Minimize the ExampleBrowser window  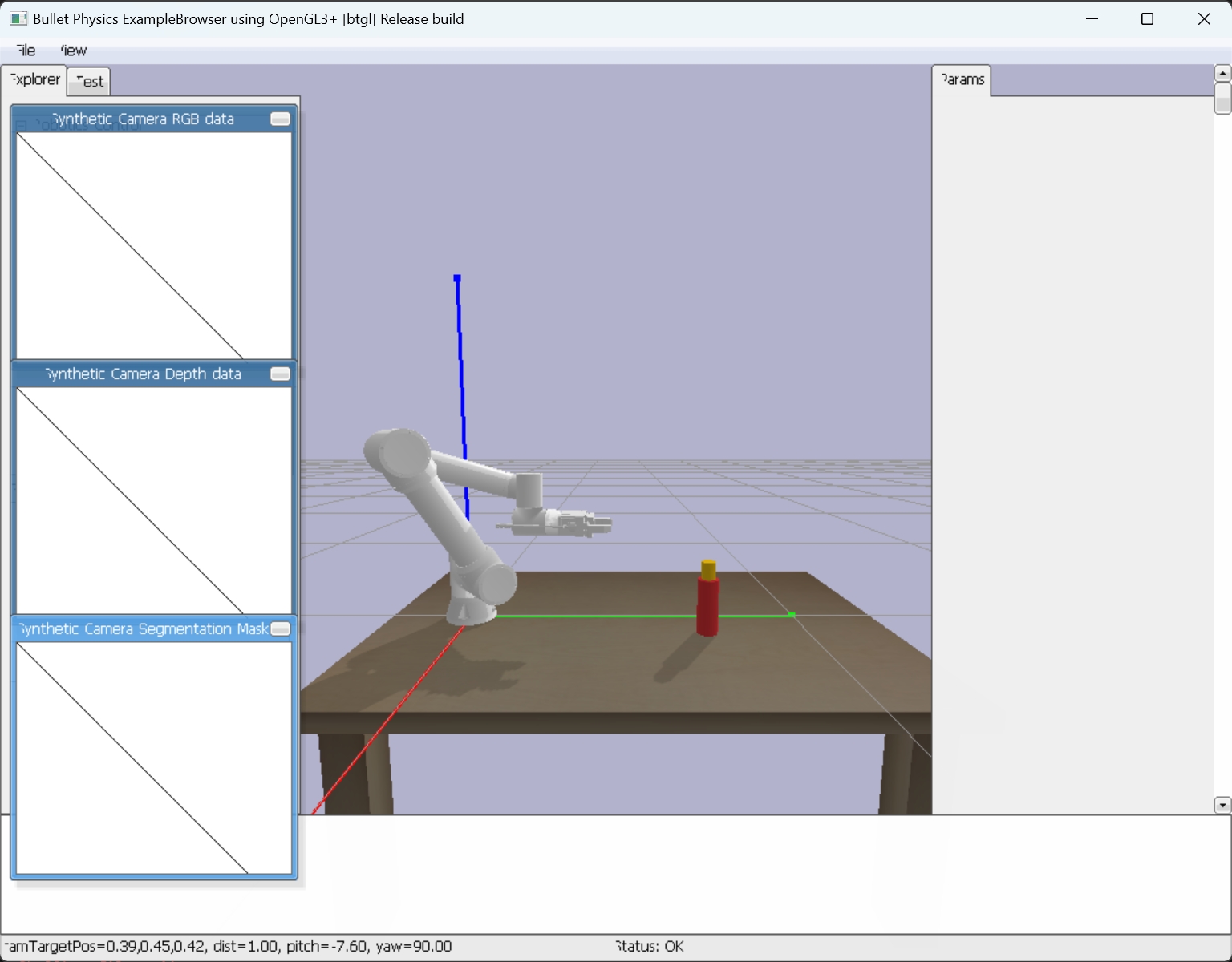(1092, 19)
